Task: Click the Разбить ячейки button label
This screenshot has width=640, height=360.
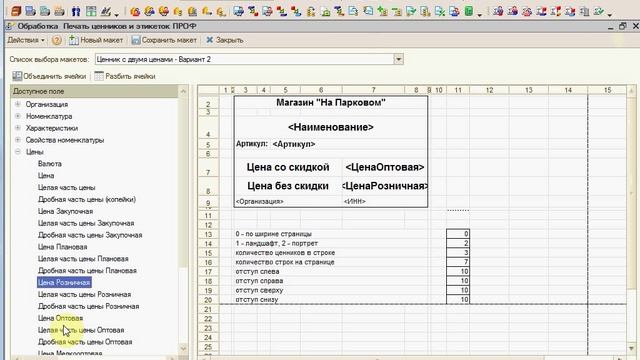Action: 130,76
